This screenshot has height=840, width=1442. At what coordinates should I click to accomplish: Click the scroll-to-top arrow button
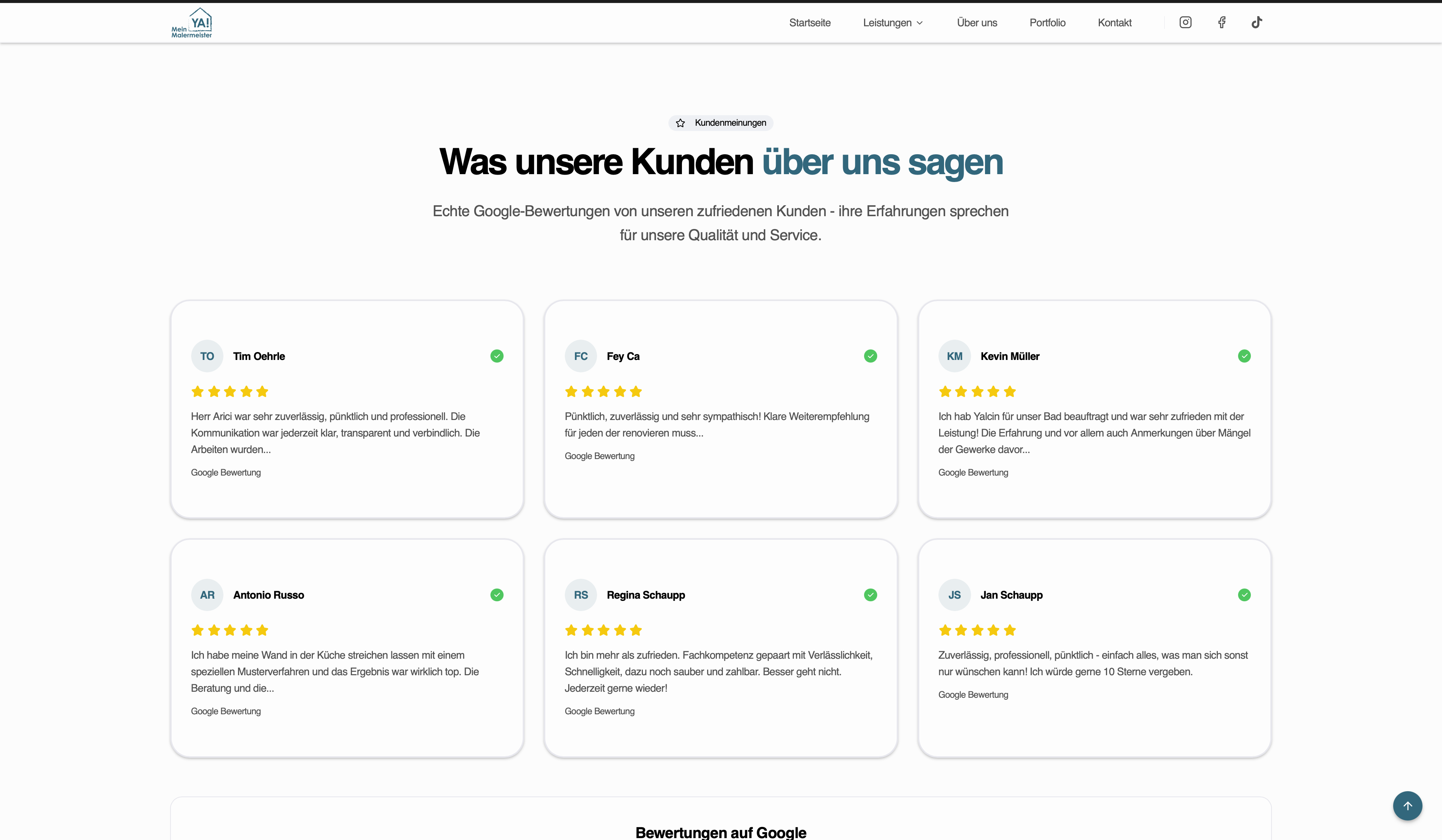tap(1407, 806)
